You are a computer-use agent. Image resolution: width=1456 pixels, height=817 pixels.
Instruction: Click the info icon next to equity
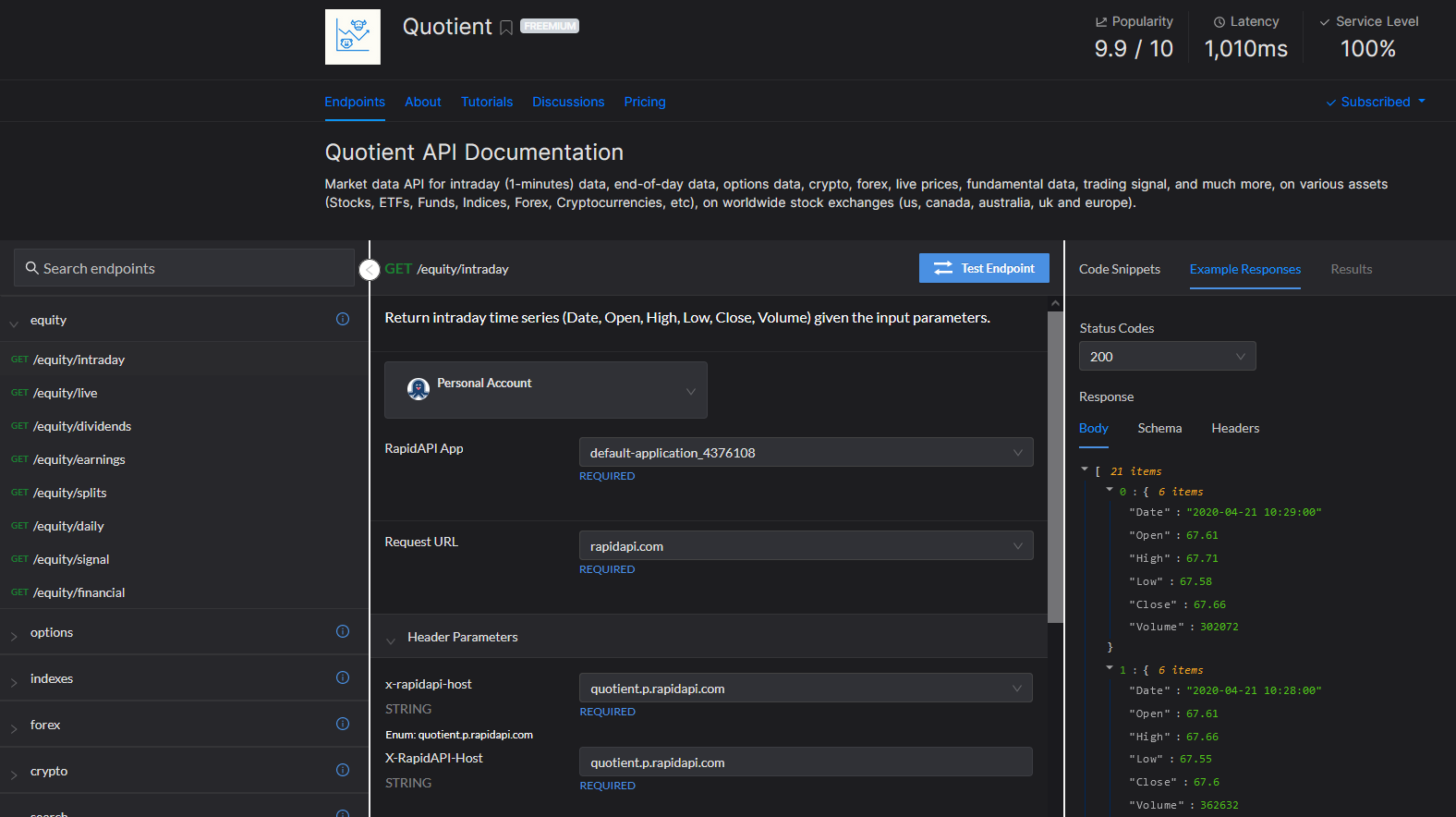click(343, 319)
